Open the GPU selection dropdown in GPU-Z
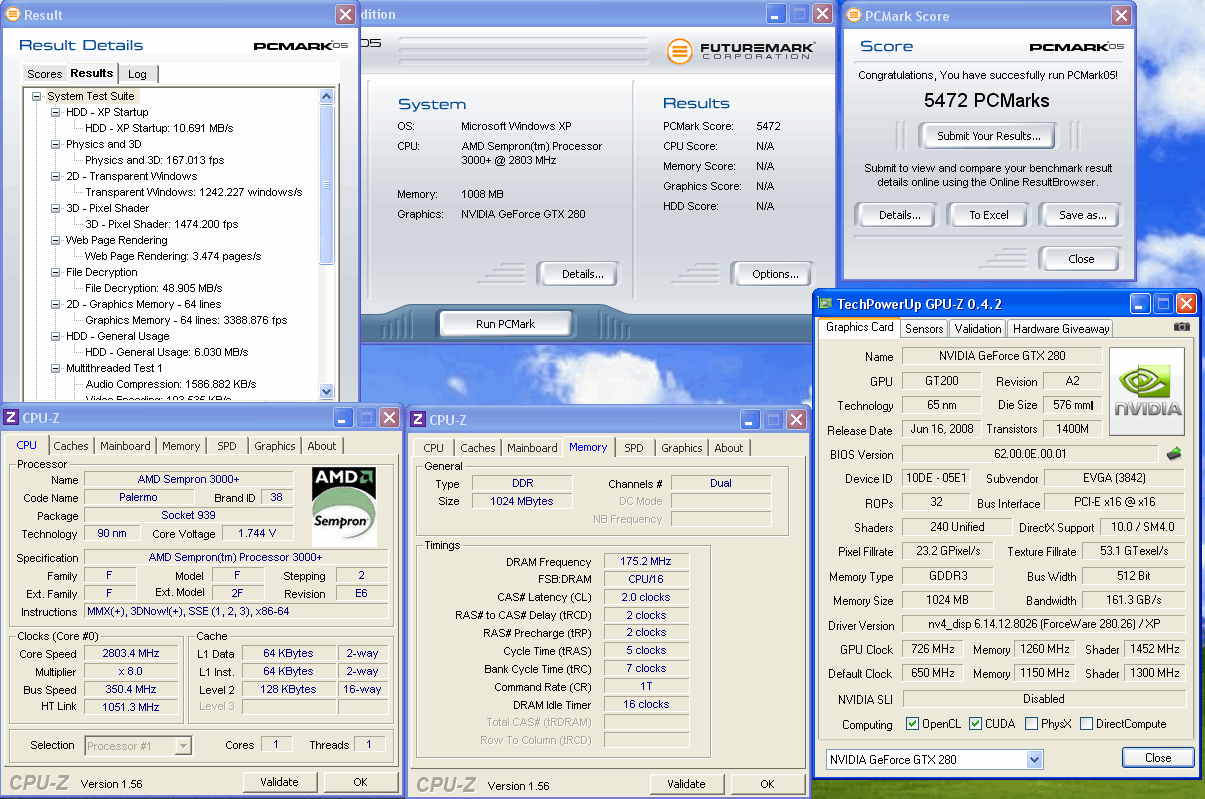 [1035, 760]
